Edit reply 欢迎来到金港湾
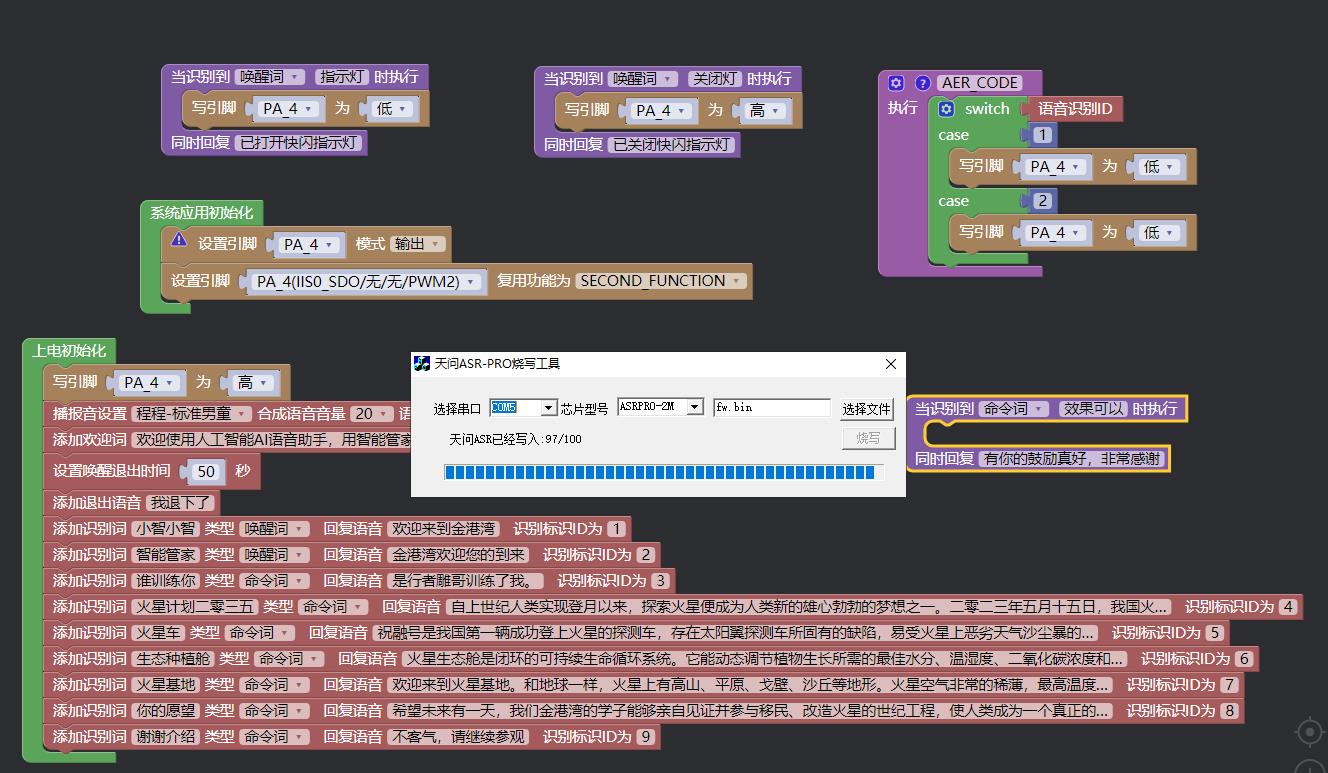This screenshot has width=1328, height=773. coord(442,529)
